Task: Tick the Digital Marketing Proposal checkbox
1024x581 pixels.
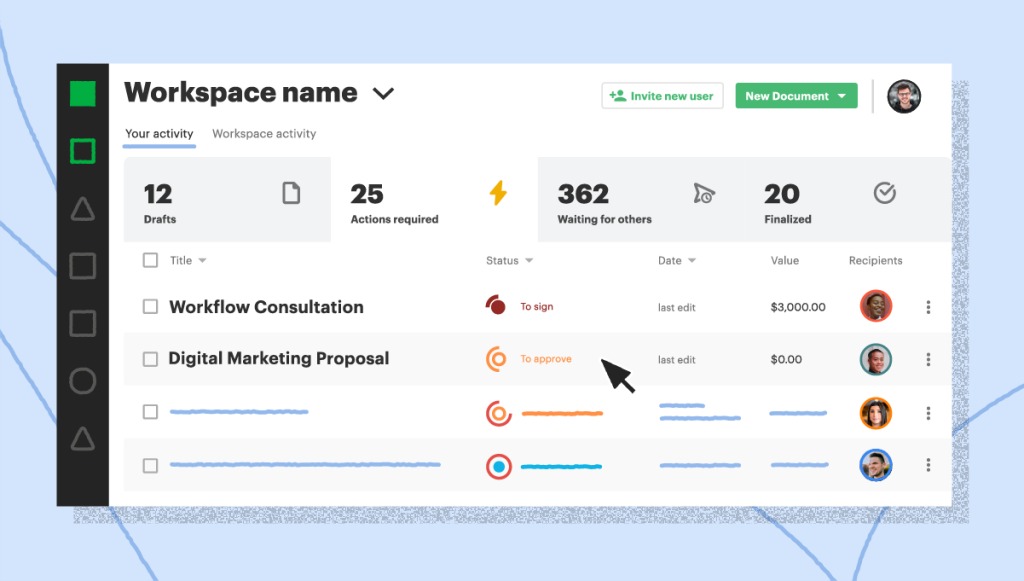Action: 150,359
